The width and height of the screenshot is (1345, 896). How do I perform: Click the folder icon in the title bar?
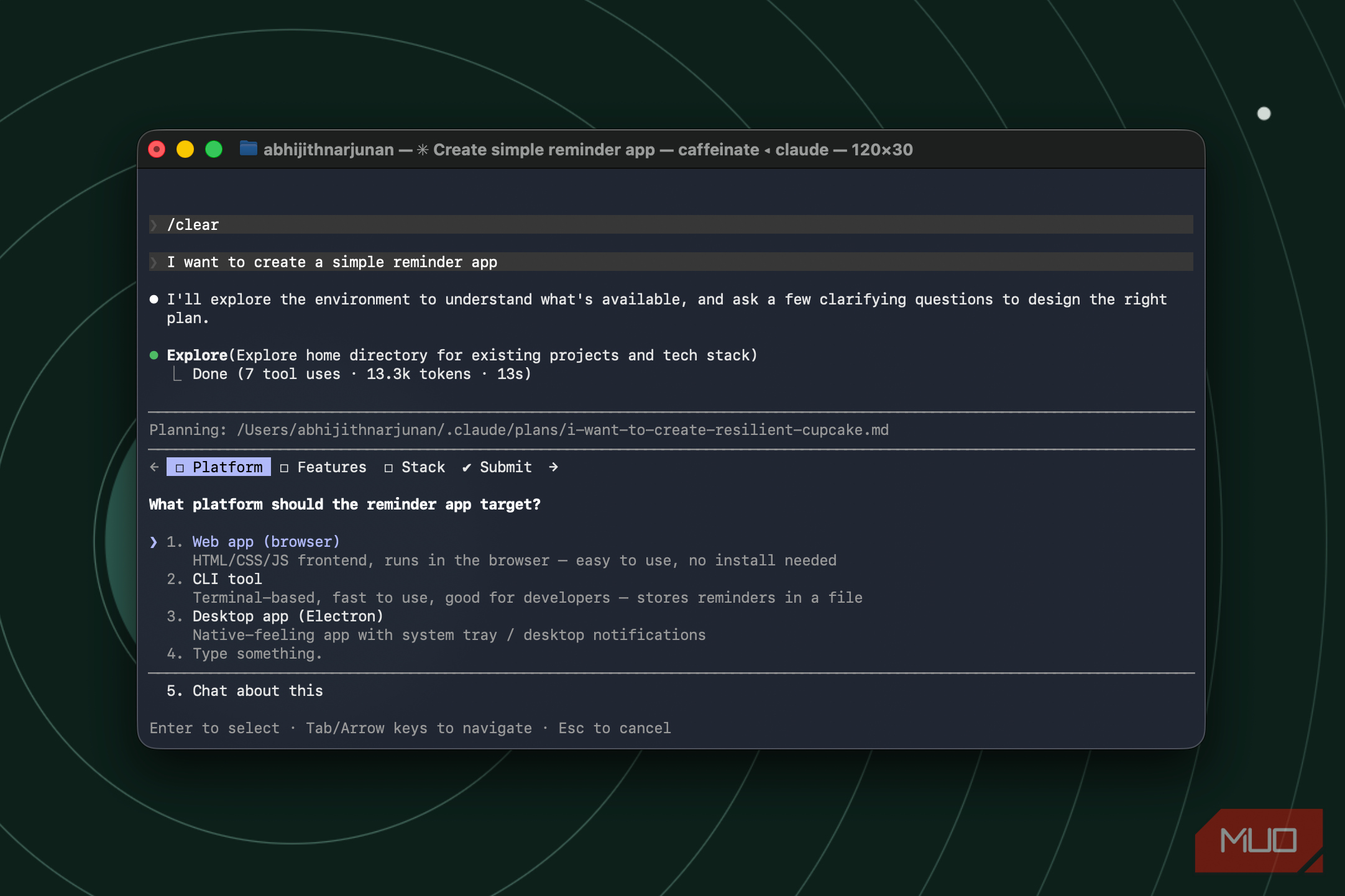[249, 149]
